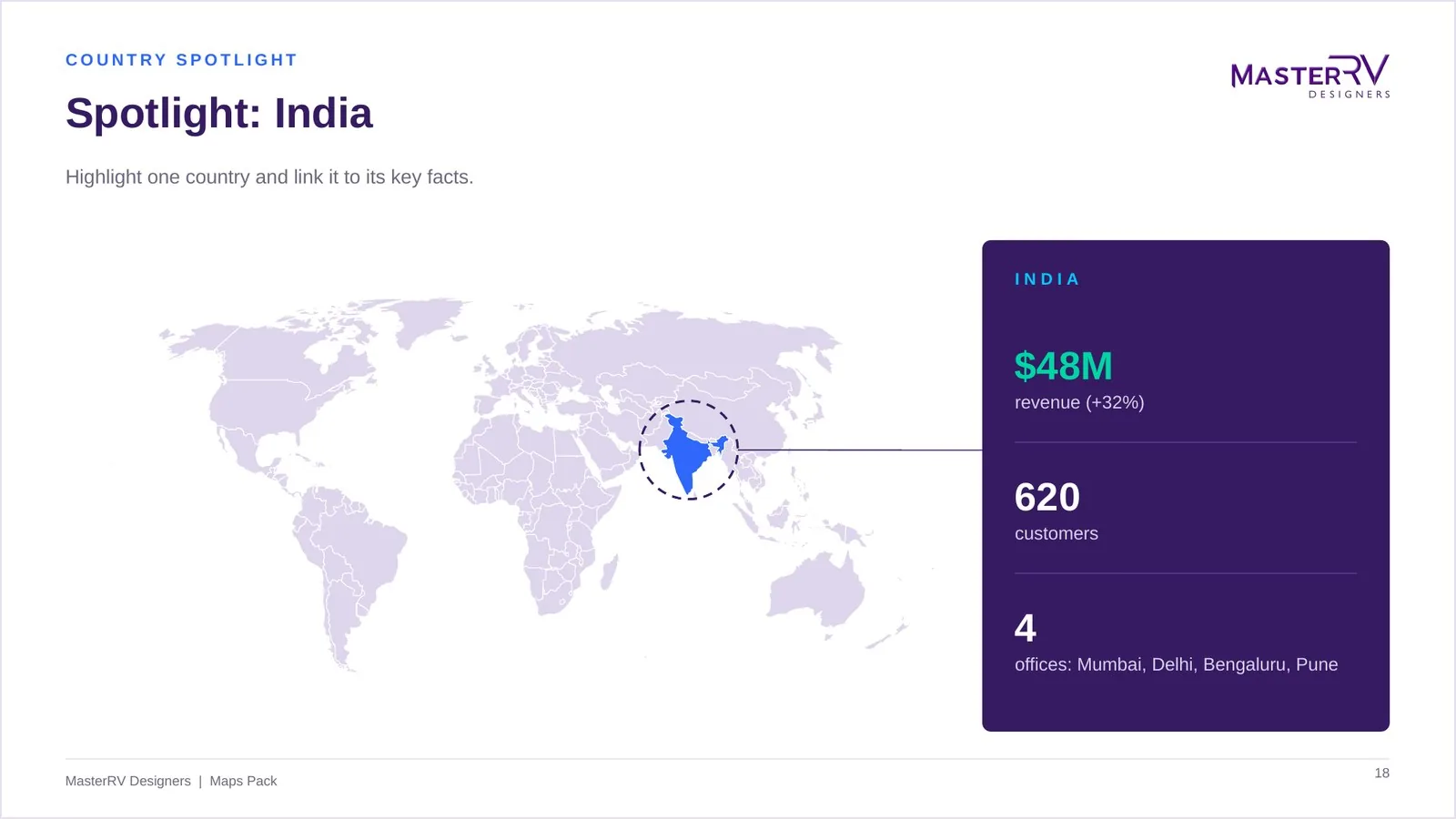Image resolution: width=1456 pixels, height=819 pixels.
Task: Select the slide number 18
Action: pyautogui.click(x=1381, y=773)
